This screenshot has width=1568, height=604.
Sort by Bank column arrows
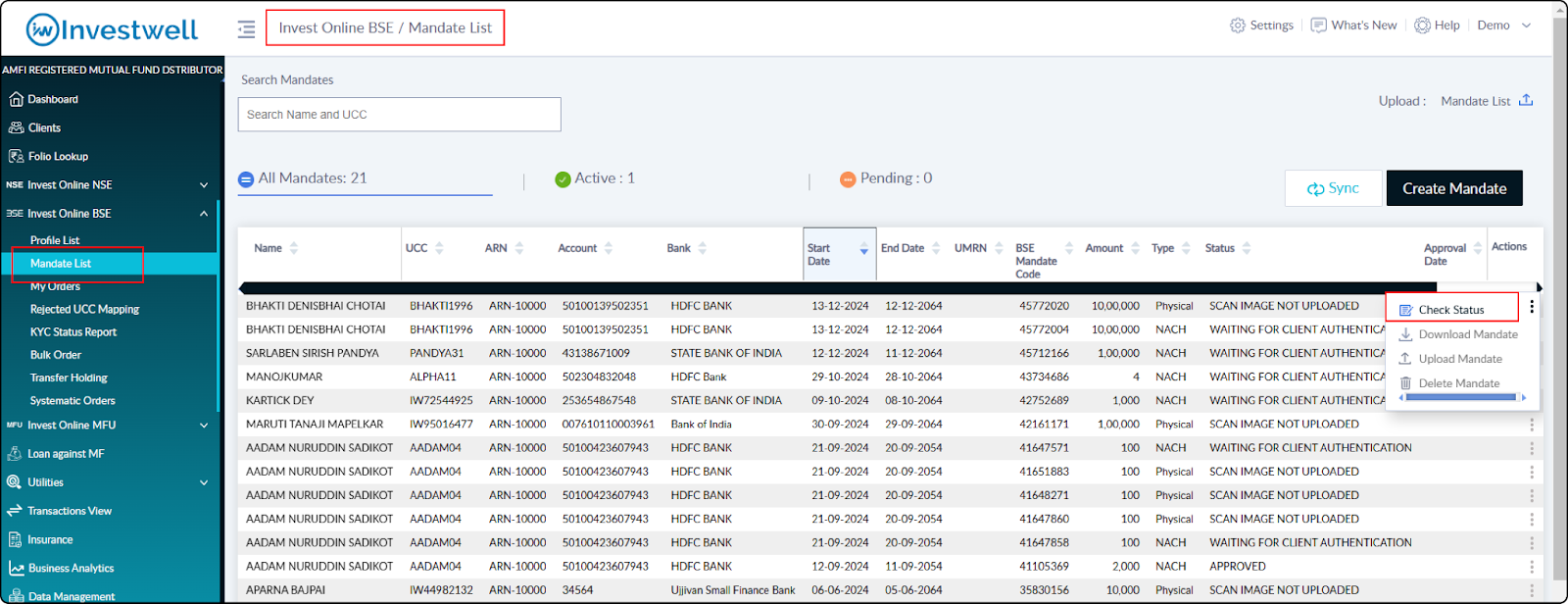click(x=703, y=248)
